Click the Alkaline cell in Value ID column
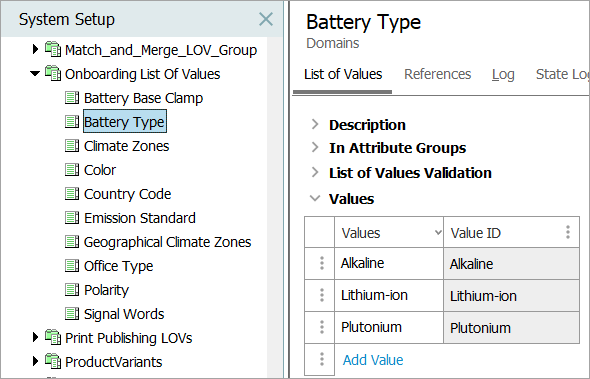The width and height of the screenshot is (590, 379). tap(511, 263)
